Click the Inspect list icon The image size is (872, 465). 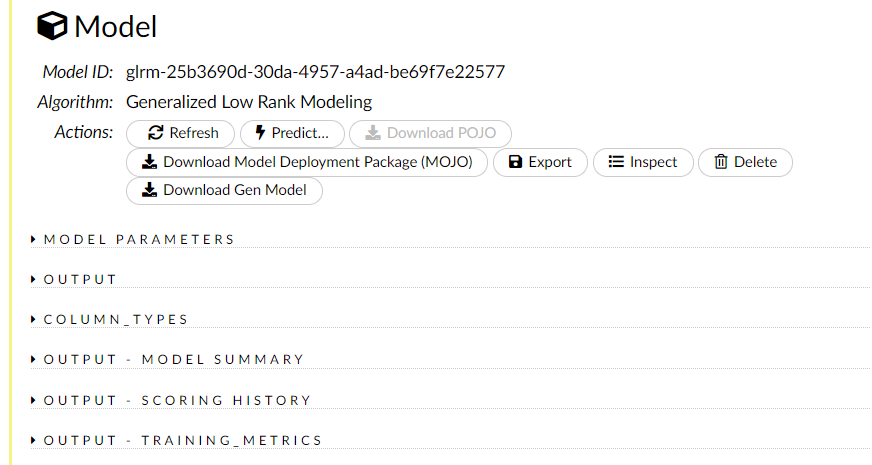pos(617,162)
